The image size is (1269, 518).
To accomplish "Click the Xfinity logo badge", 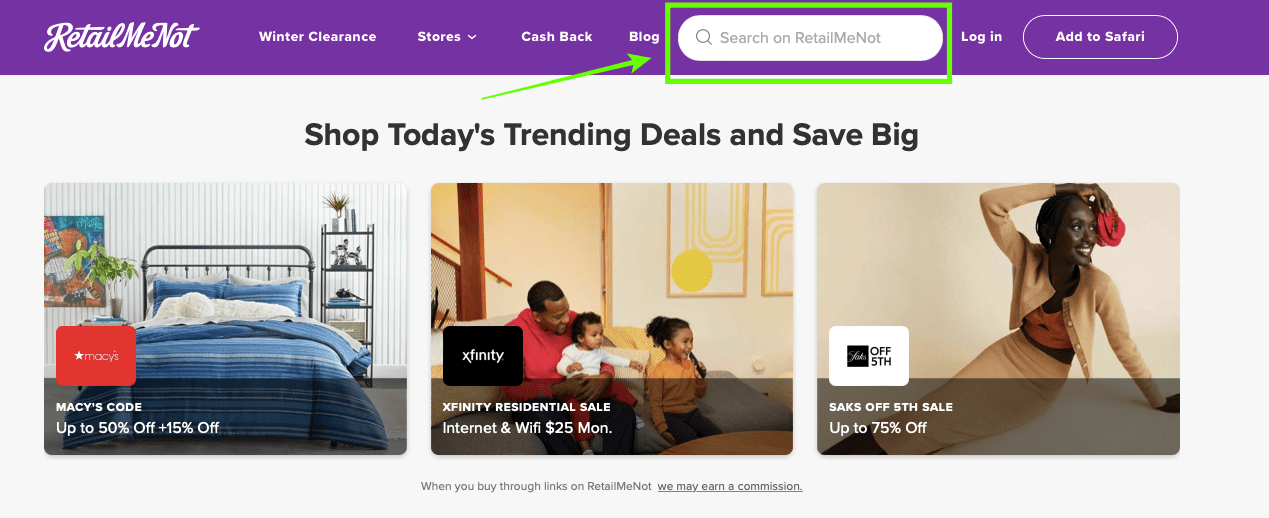I will pyautogui.click(x=483, y=355).
